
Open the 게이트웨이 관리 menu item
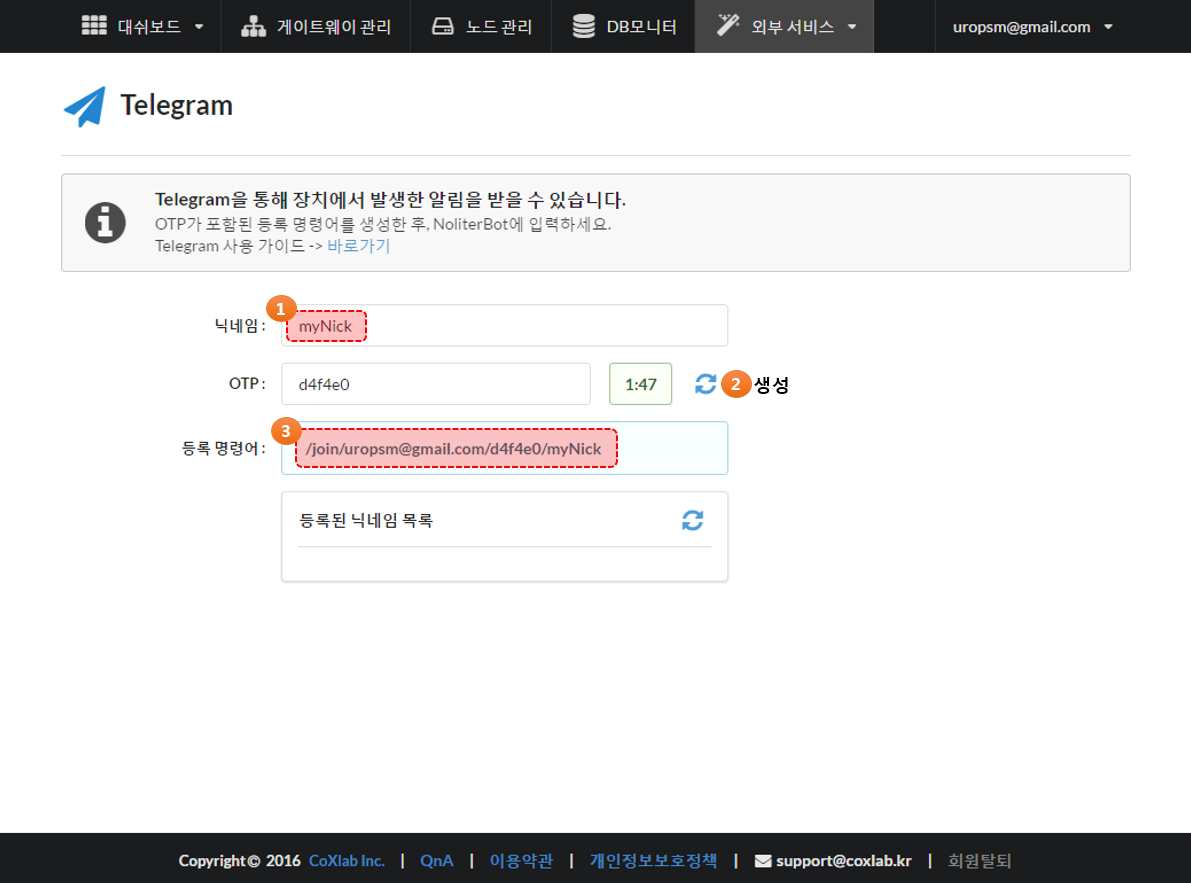click(316, 27)
